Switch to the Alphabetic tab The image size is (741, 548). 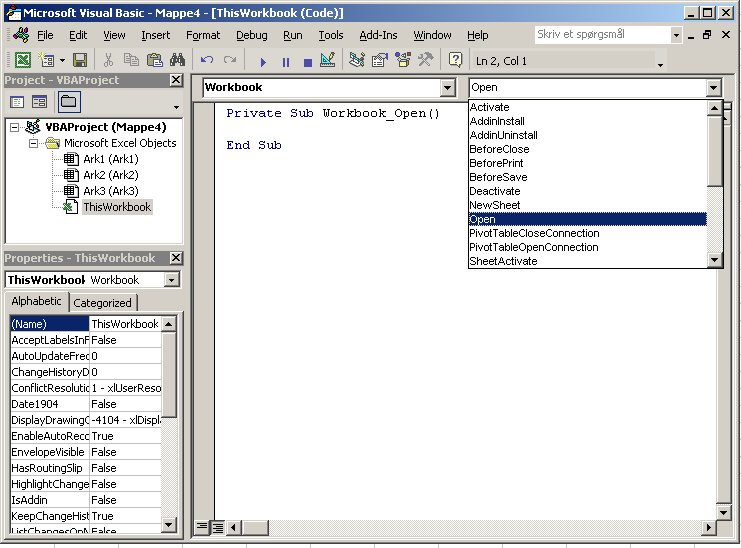pyautogui.click(x=36, y=301)
